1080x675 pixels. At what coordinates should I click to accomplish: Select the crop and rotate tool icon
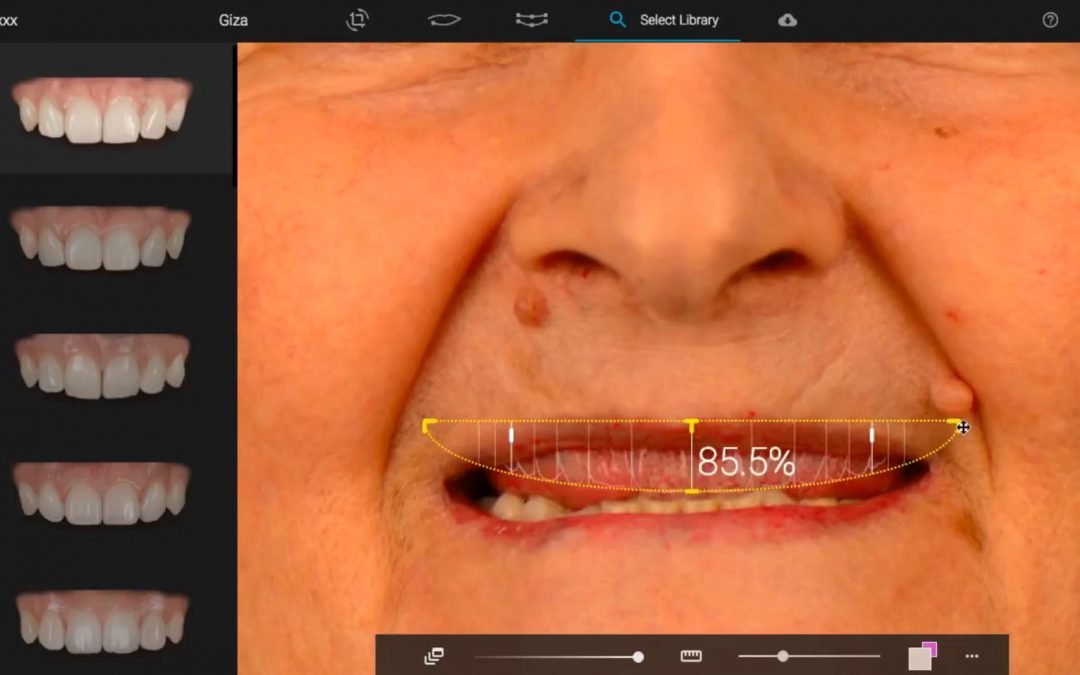[357, 19]
